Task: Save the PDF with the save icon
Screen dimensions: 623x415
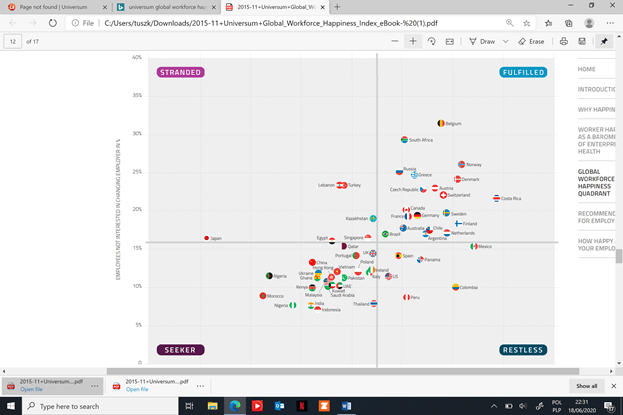Action: [583, 42]
